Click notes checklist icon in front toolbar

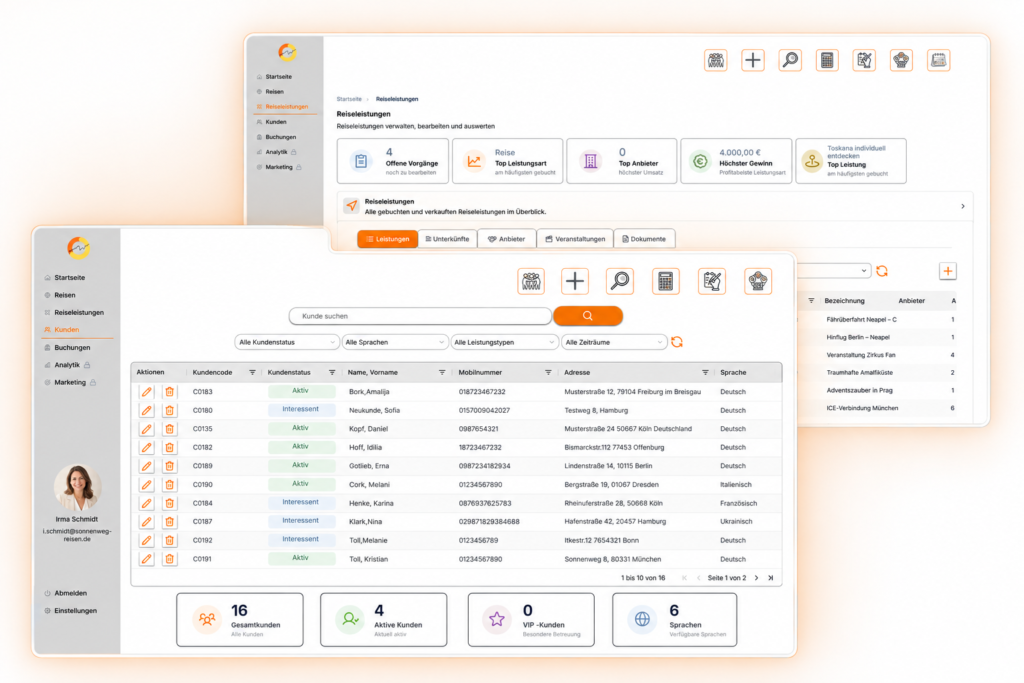pyautogui.click(x=712, y=281)
